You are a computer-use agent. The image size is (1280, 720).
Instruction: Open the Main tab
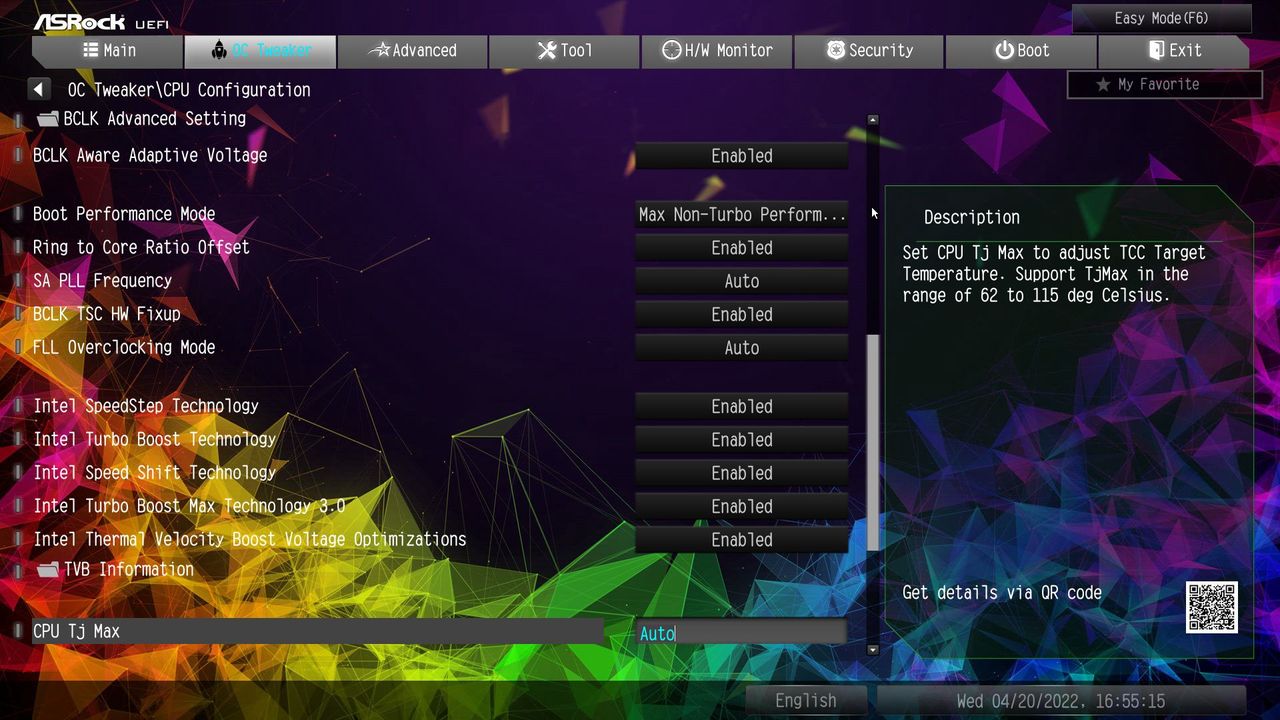107,51
